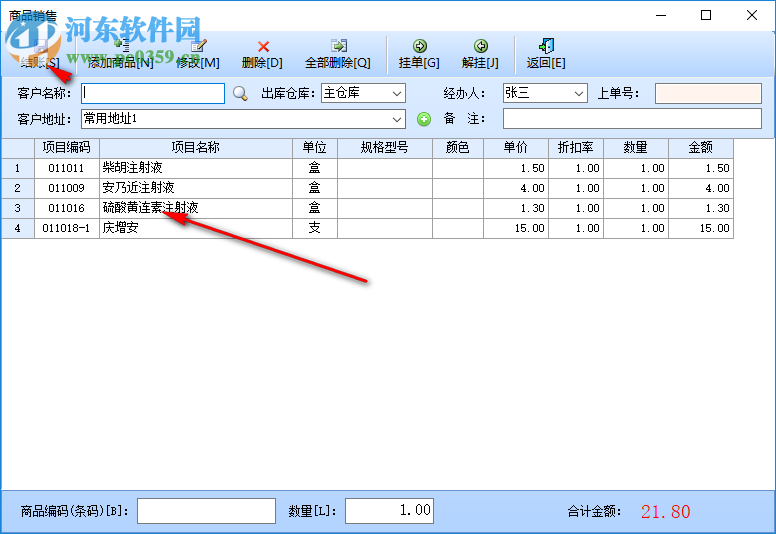Click the 单价 column header

point(516,148)
